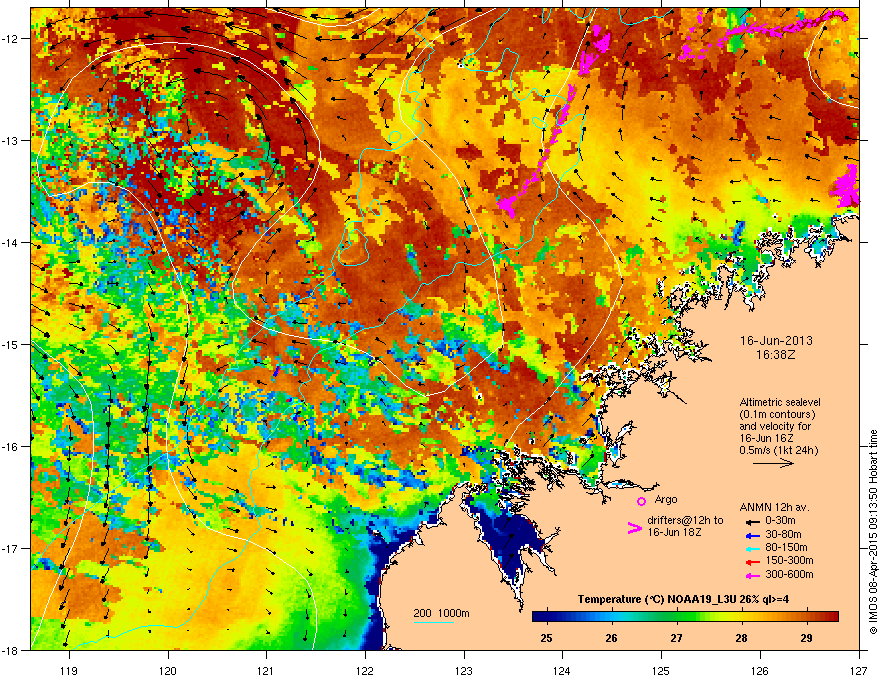Click longitude axis label 124
This screenshot has height=680, width=880.
(562, 670)
